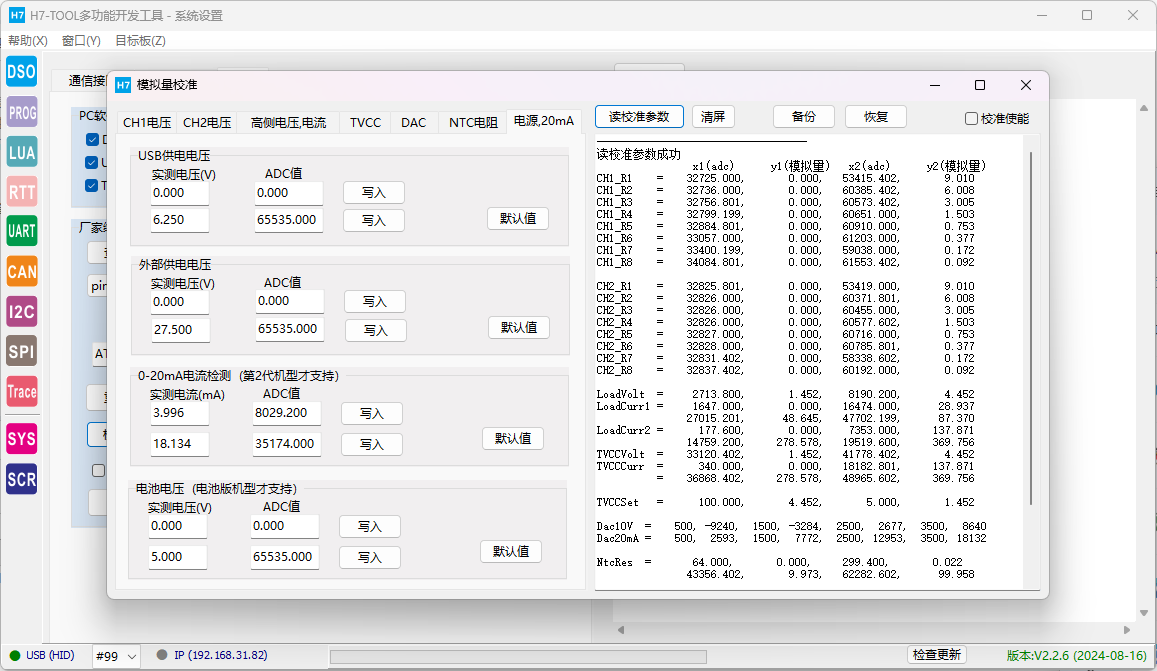Click 写入 for USB voltage 0.000 row
This screenshot has width=1157, height=671.
tap(373, 193)
